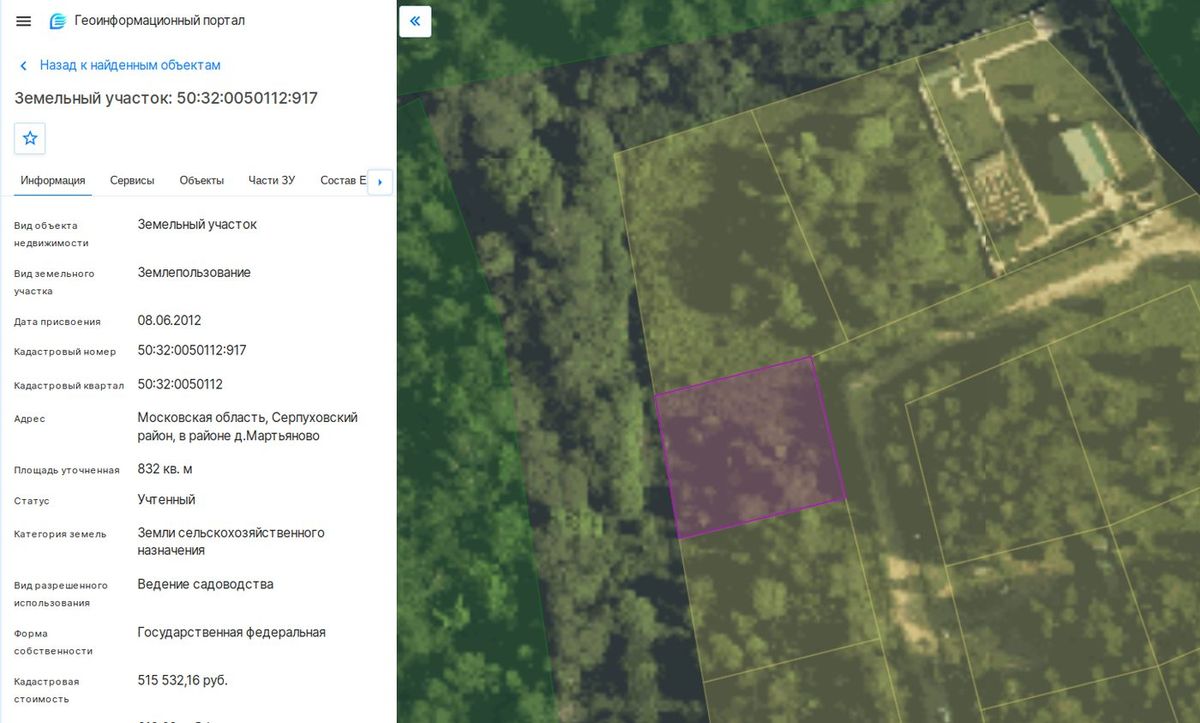Image resolution: width=1200 pixels, height=723 pixels.
Task: Click the Геоинформационный портал title text
Action: [160, 21]
